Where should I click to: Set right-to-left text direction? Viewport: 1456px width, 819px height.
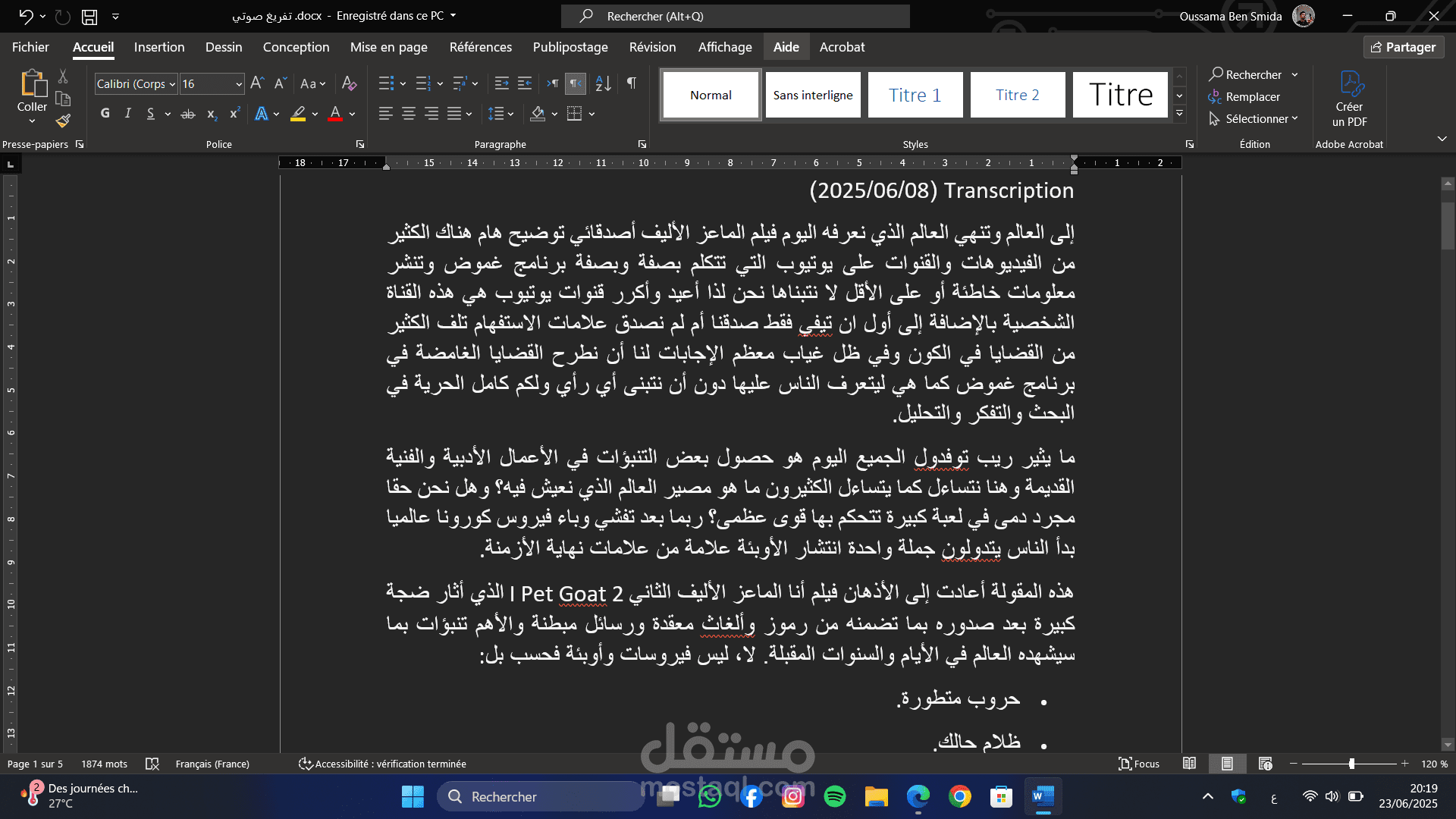tap(576, 83)
